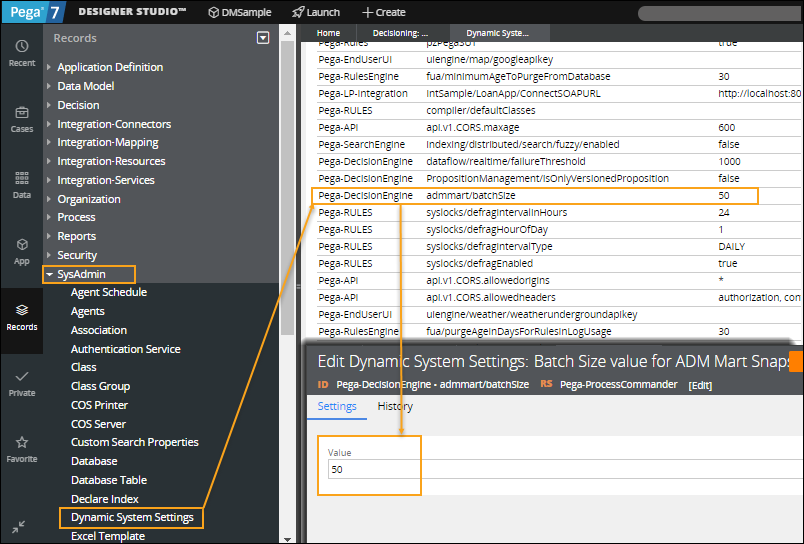Switch to the Decisioning tab

tap(400, 33)
